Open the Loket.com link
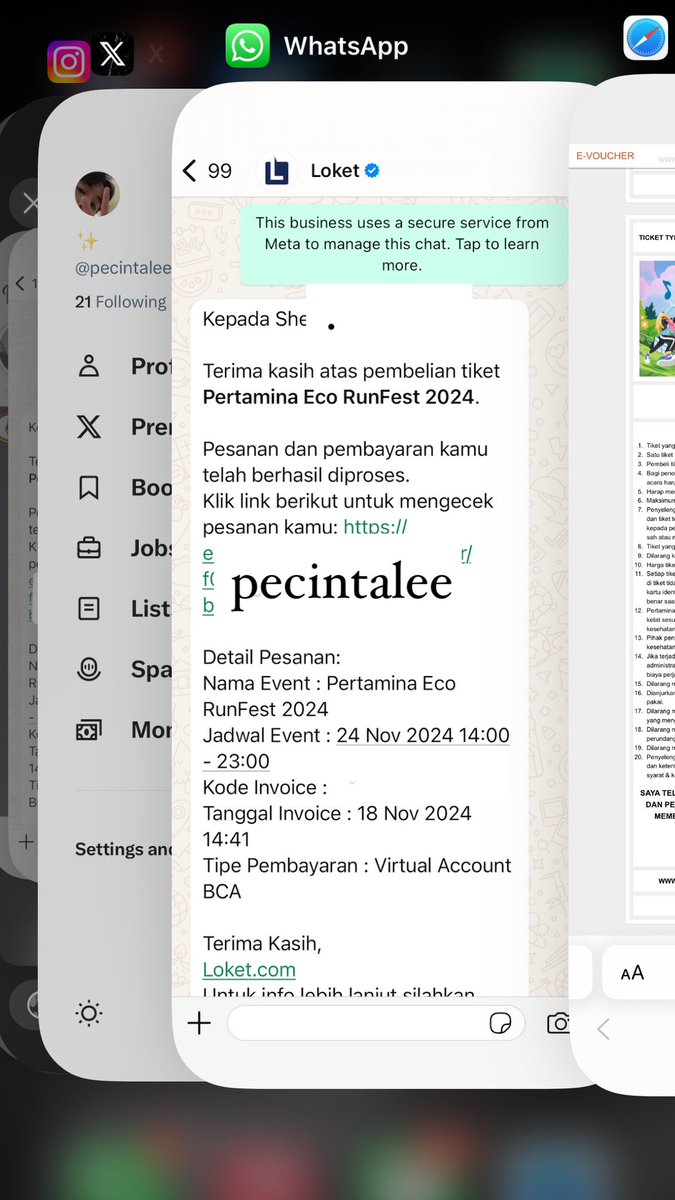The image size is (675, 1200). click(249, 969)
